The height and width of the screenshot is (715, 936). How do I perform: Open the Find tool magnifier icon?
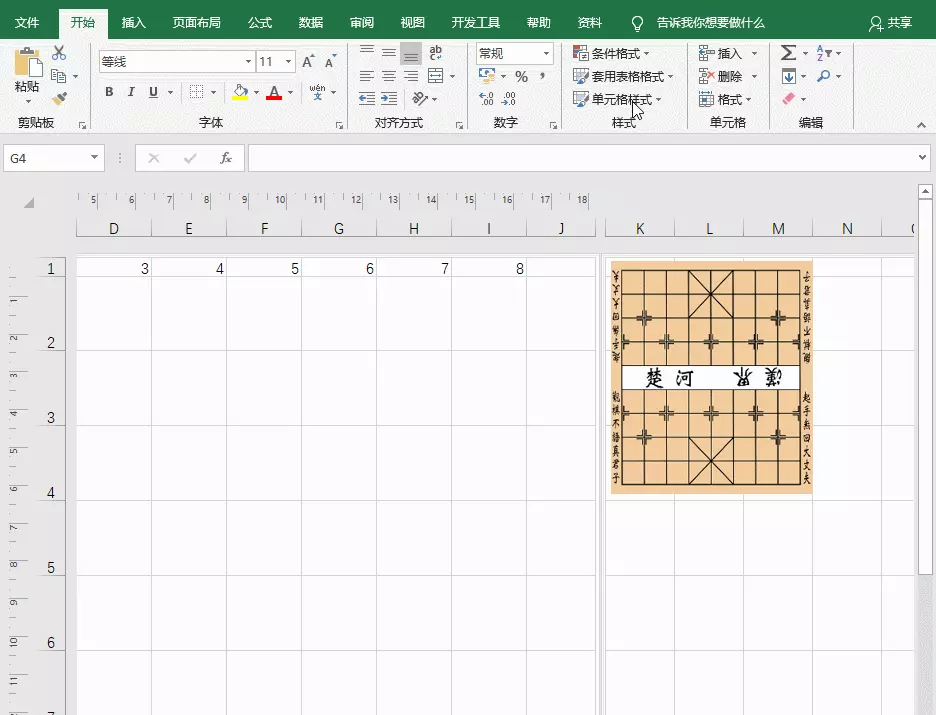click(823, 75)
